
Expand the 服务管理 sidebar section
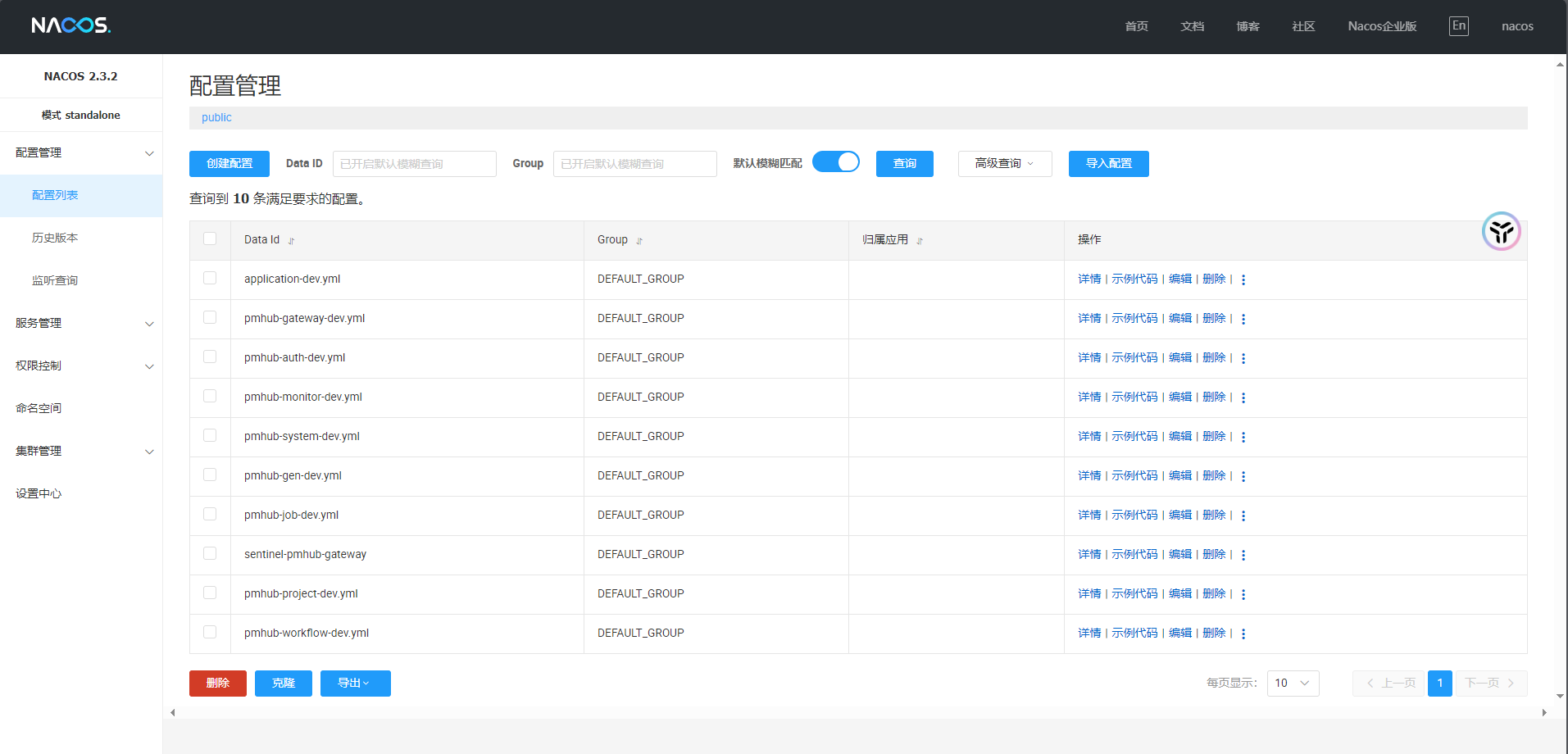[81, 323]
